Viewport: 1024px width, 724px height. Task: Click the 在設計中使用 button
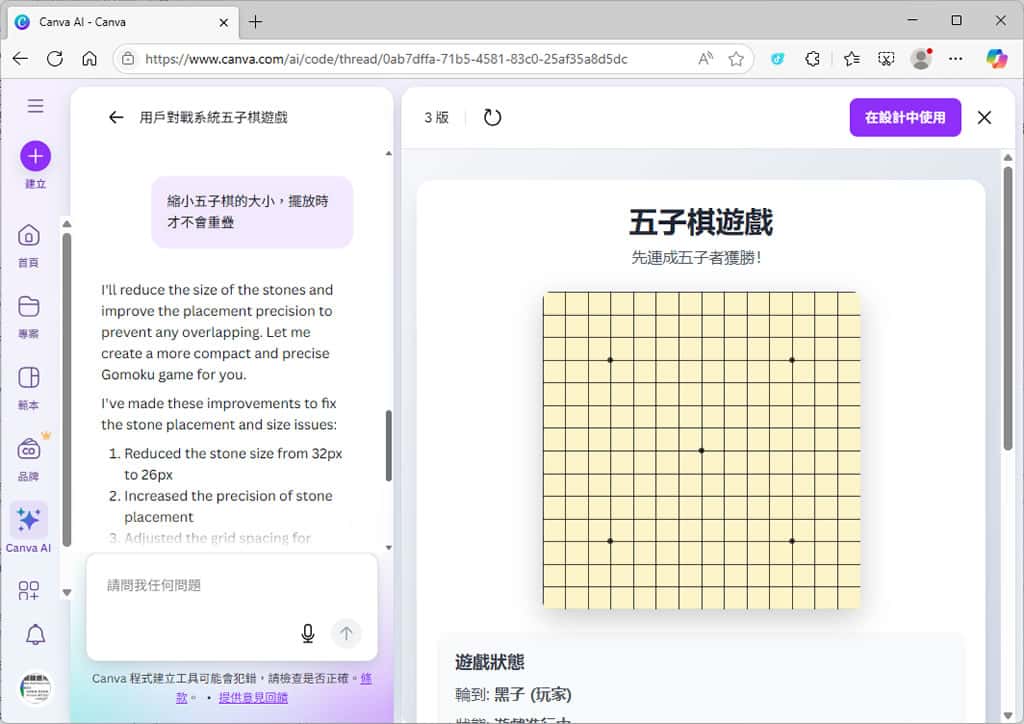pos(905,118)
